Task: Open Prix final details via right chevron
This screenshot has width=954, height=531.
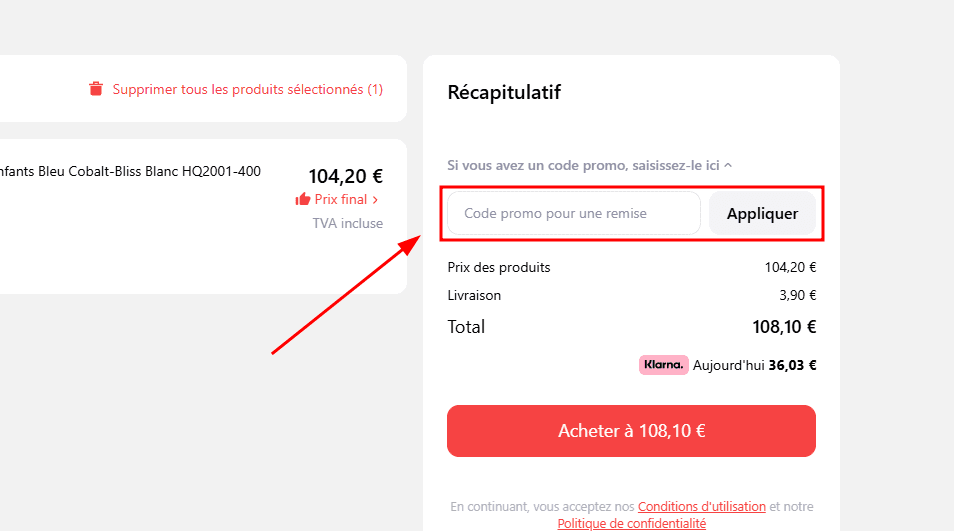Action: coord(375,200)
